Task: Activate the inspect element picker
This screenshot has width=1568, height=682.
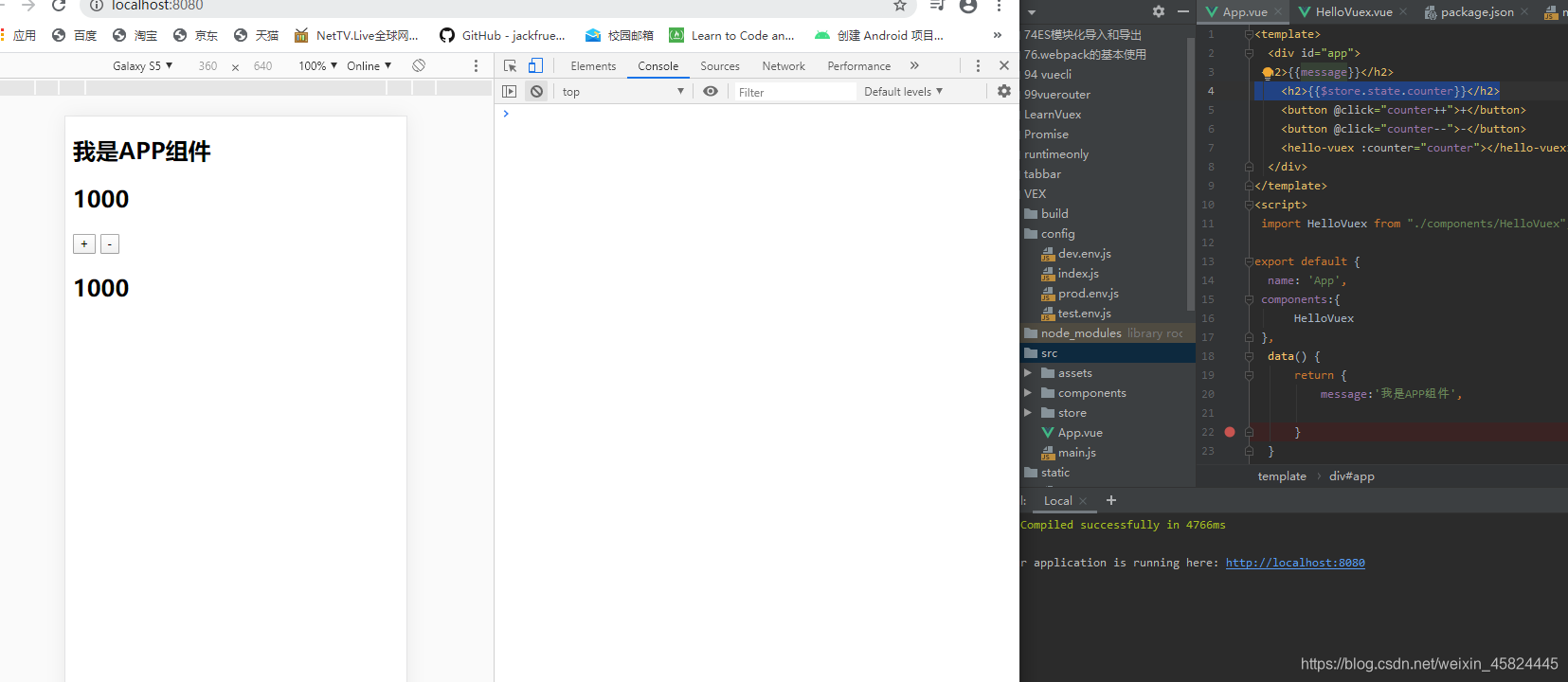Action: point(511,65)
